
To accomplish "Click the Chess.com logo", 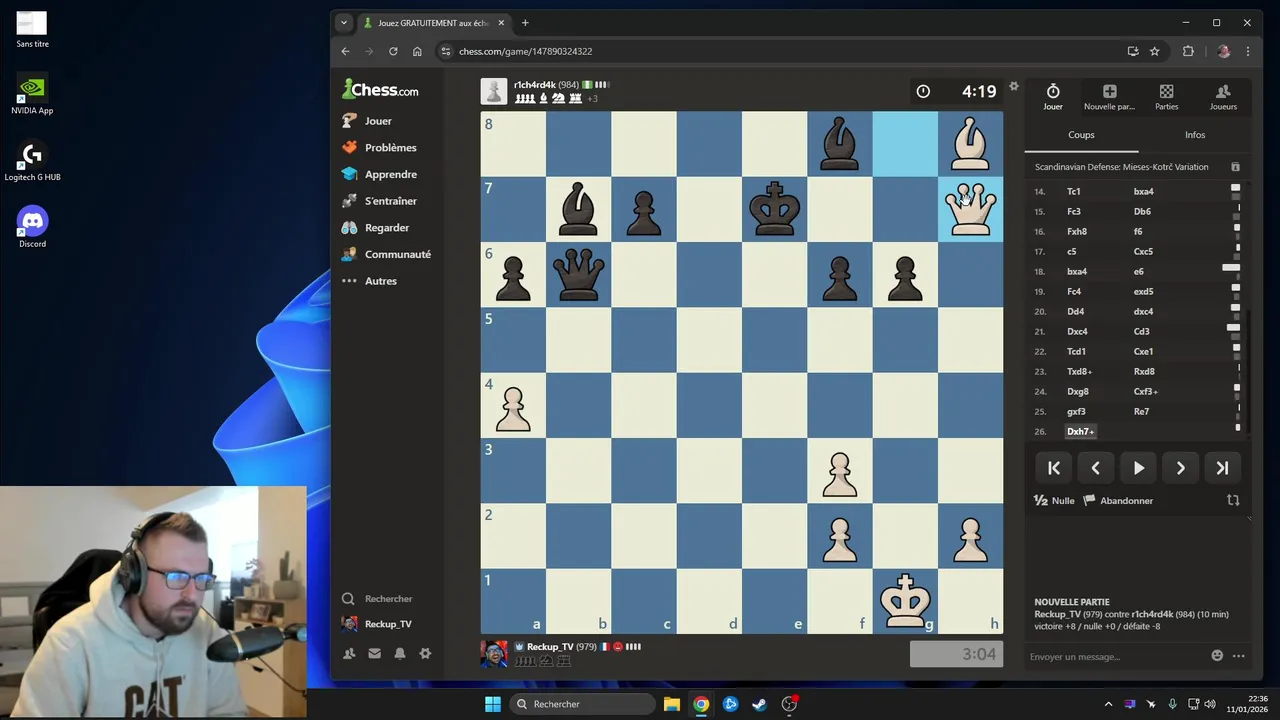I will click(380, 90).
